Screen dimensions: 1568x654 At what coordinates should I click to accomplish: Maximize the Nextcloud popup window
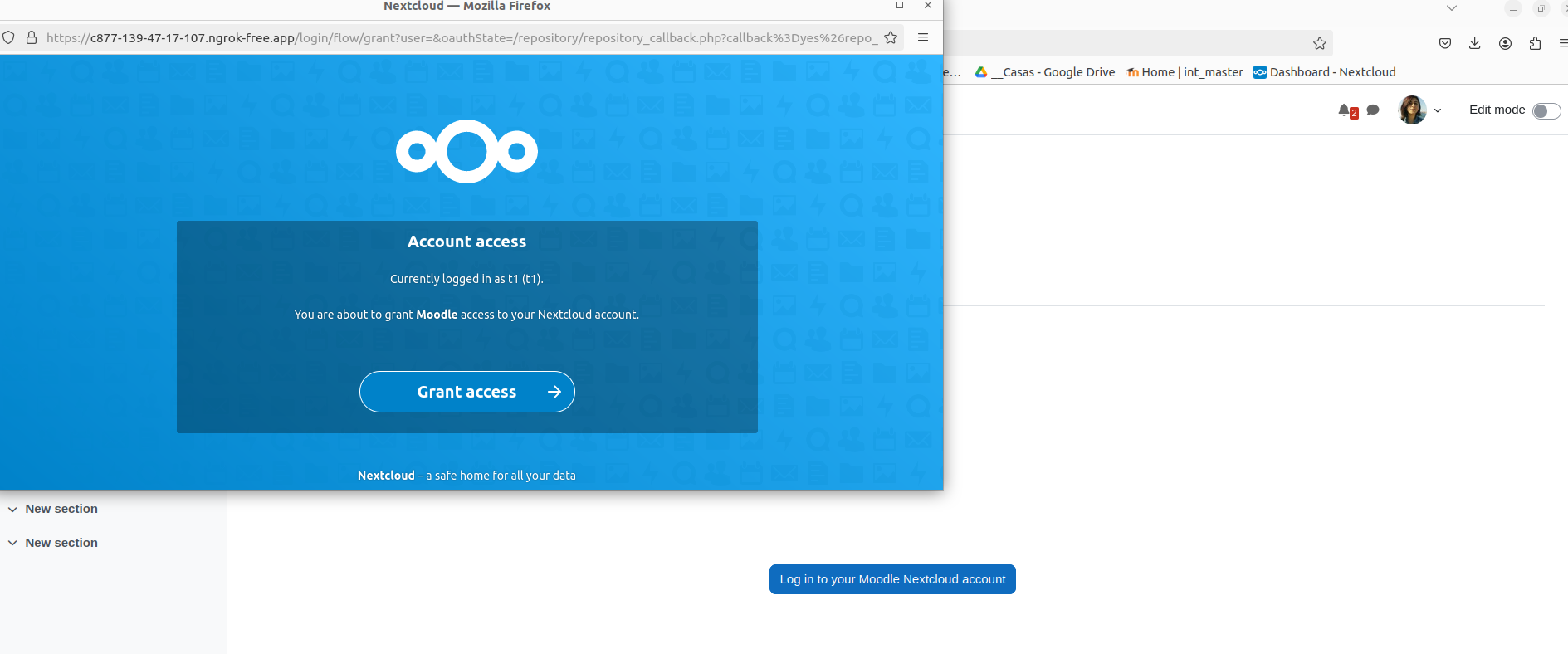(900, 6)
